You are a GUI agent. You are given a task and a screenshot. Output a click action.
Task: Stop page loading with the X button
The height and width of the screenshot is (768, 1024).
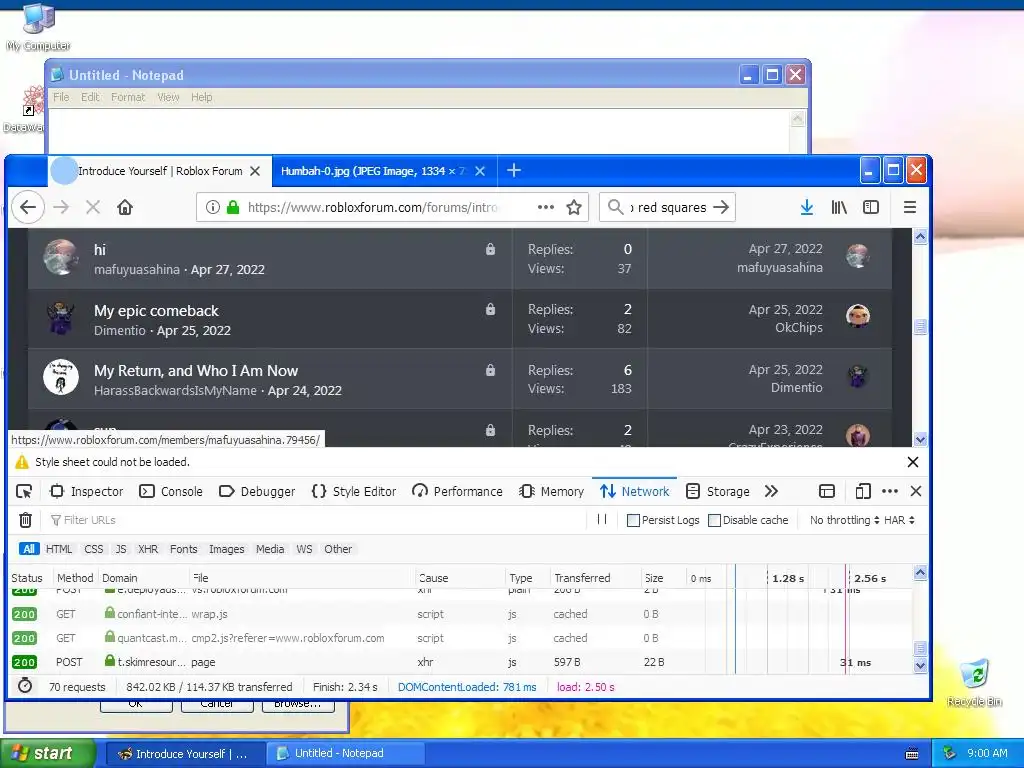tap(93, 208)
